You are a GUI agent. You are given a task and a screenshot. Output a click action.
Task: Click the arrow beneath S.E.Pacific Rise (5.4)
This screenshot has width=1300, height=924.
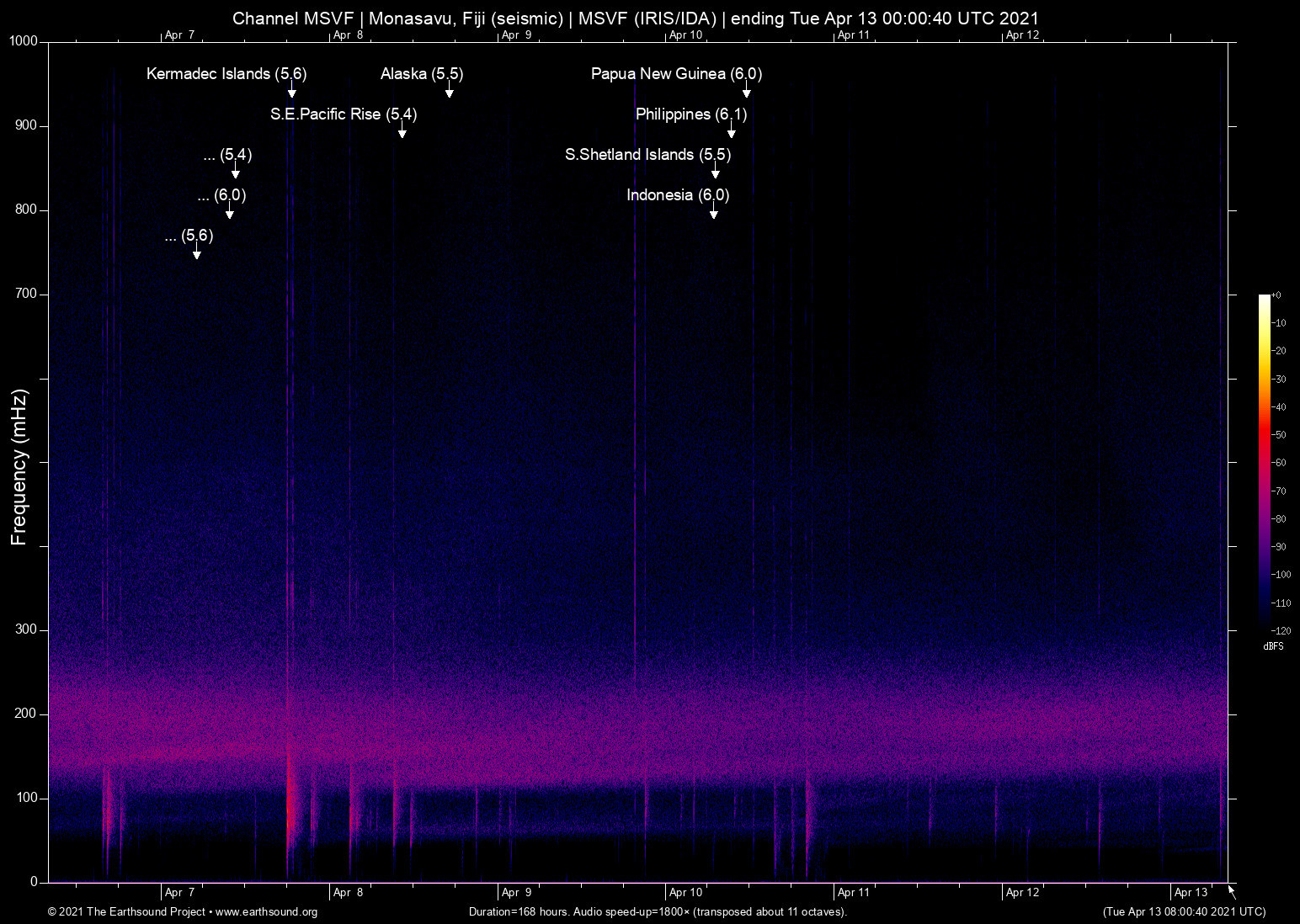coord(402,131)
